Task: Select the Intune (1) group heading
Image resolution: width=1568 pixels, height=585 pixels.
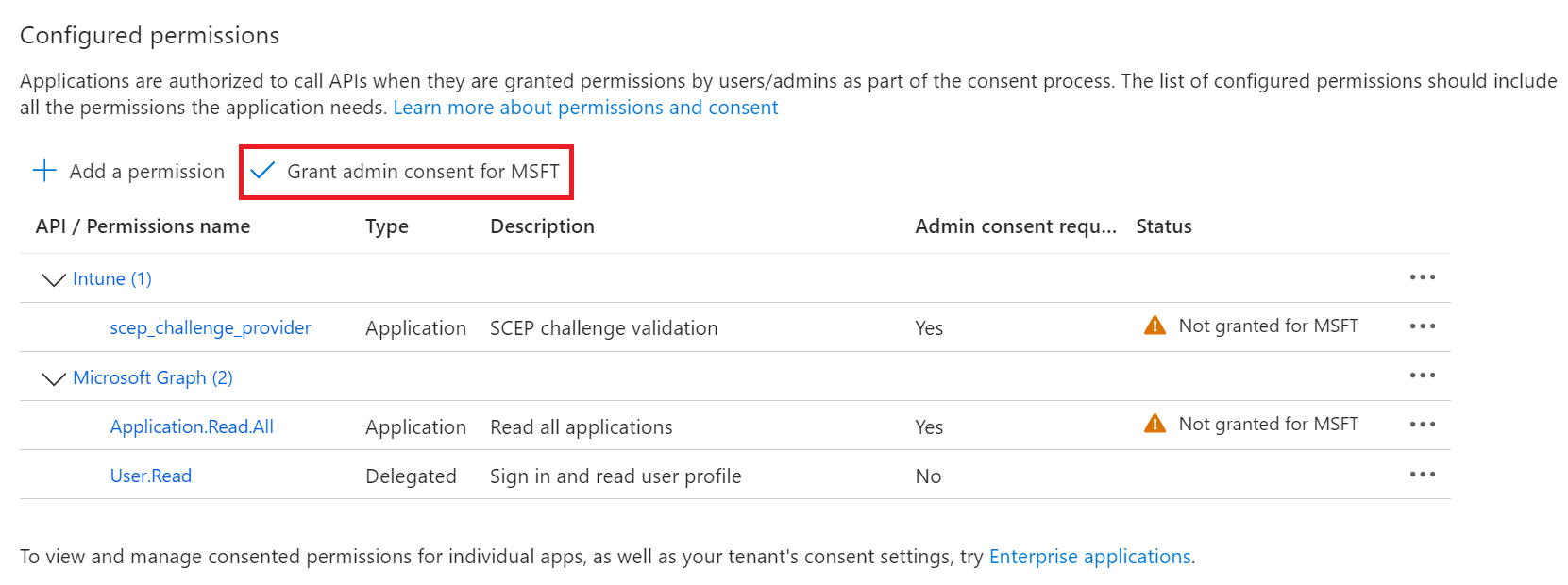Action: 111,279
